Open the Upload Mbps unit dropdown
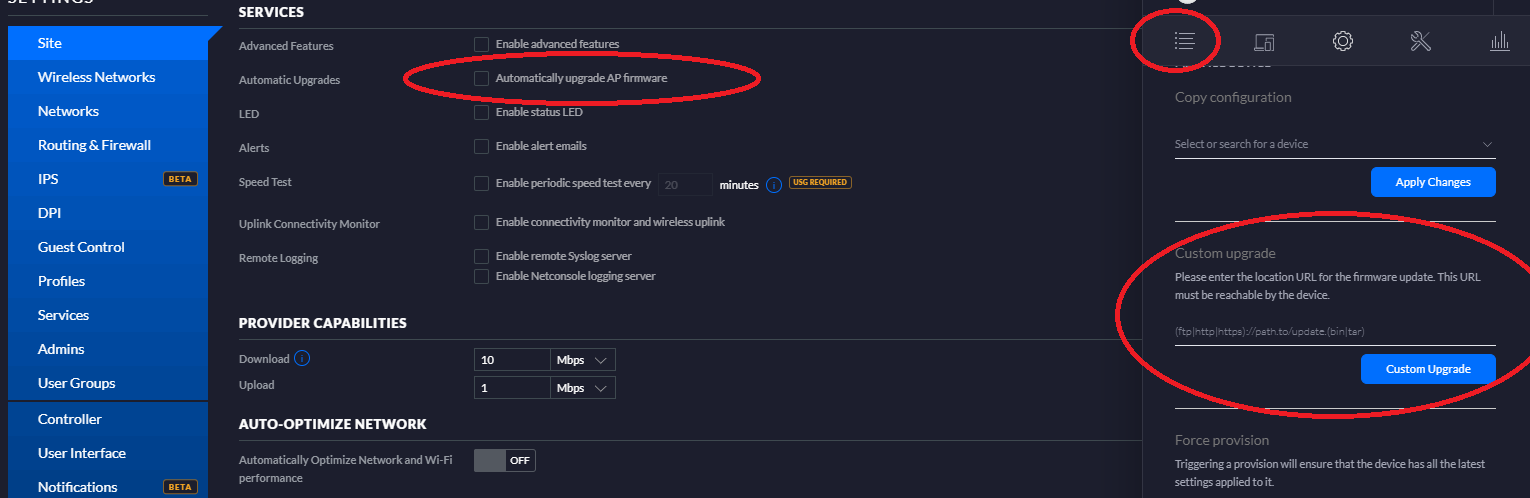 tap(583, 387)
